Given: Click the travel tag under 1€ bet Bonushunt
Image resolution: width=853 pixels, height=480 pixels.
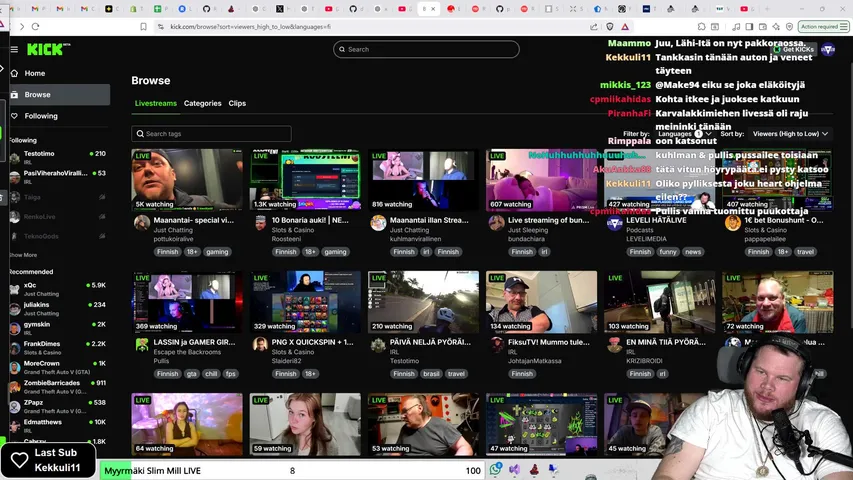Looking at the screenshot, I should [x=805, y=252].
